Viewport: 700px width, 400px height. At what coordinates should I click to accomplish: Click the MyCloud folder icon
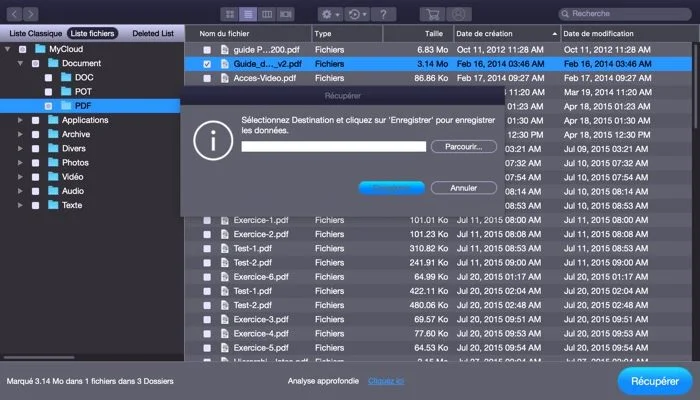(x=40, y=49)
